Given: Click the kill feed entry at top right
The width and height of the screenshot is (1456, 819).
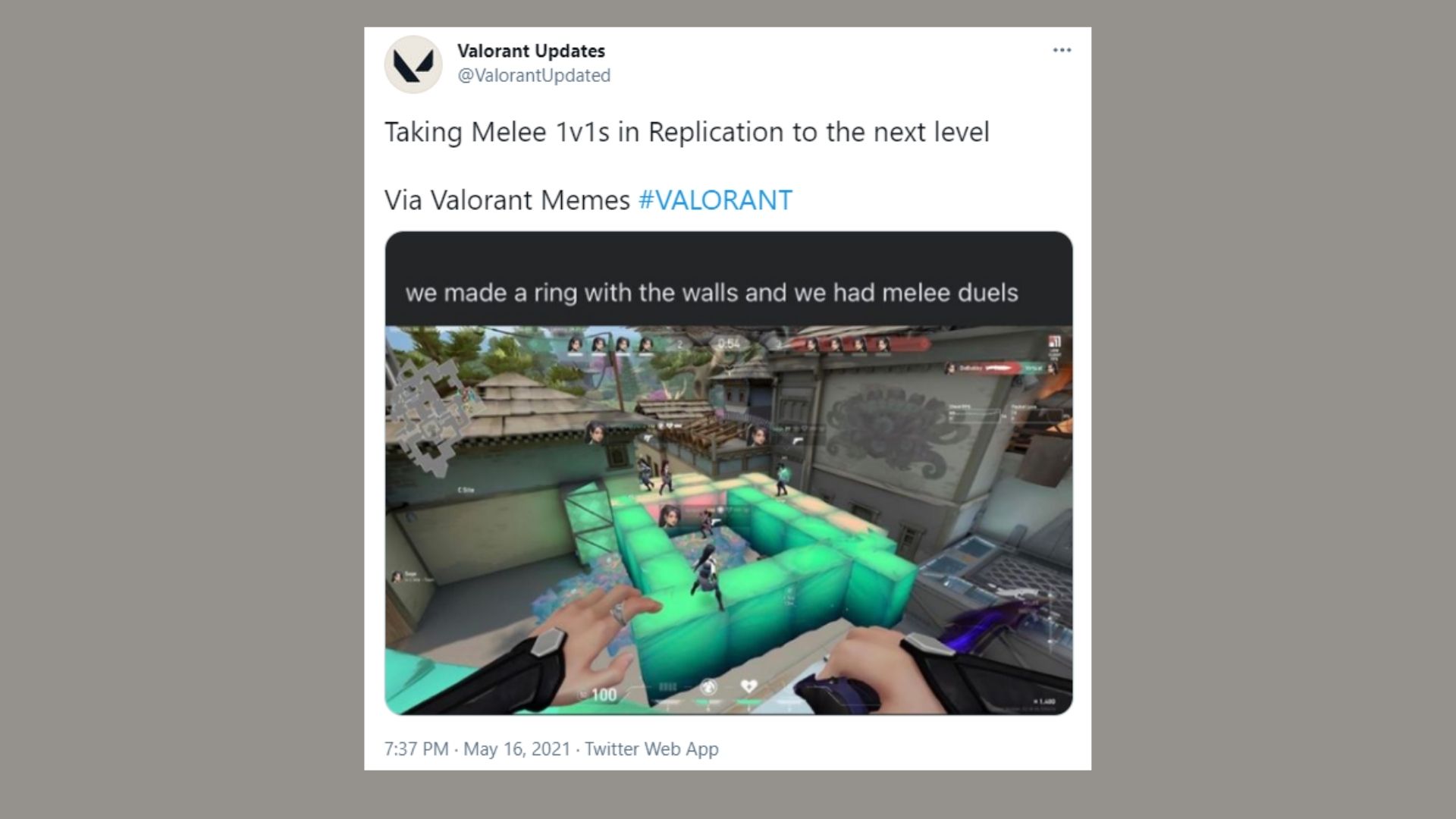Looking at the screenshot, I should point(999,369).
